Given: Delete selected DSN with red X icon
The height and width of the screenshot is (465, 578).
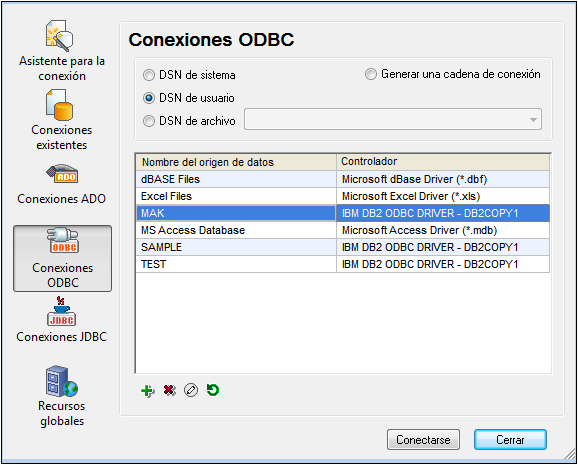Looking at the screenshot, I should (x=169, y=390).
